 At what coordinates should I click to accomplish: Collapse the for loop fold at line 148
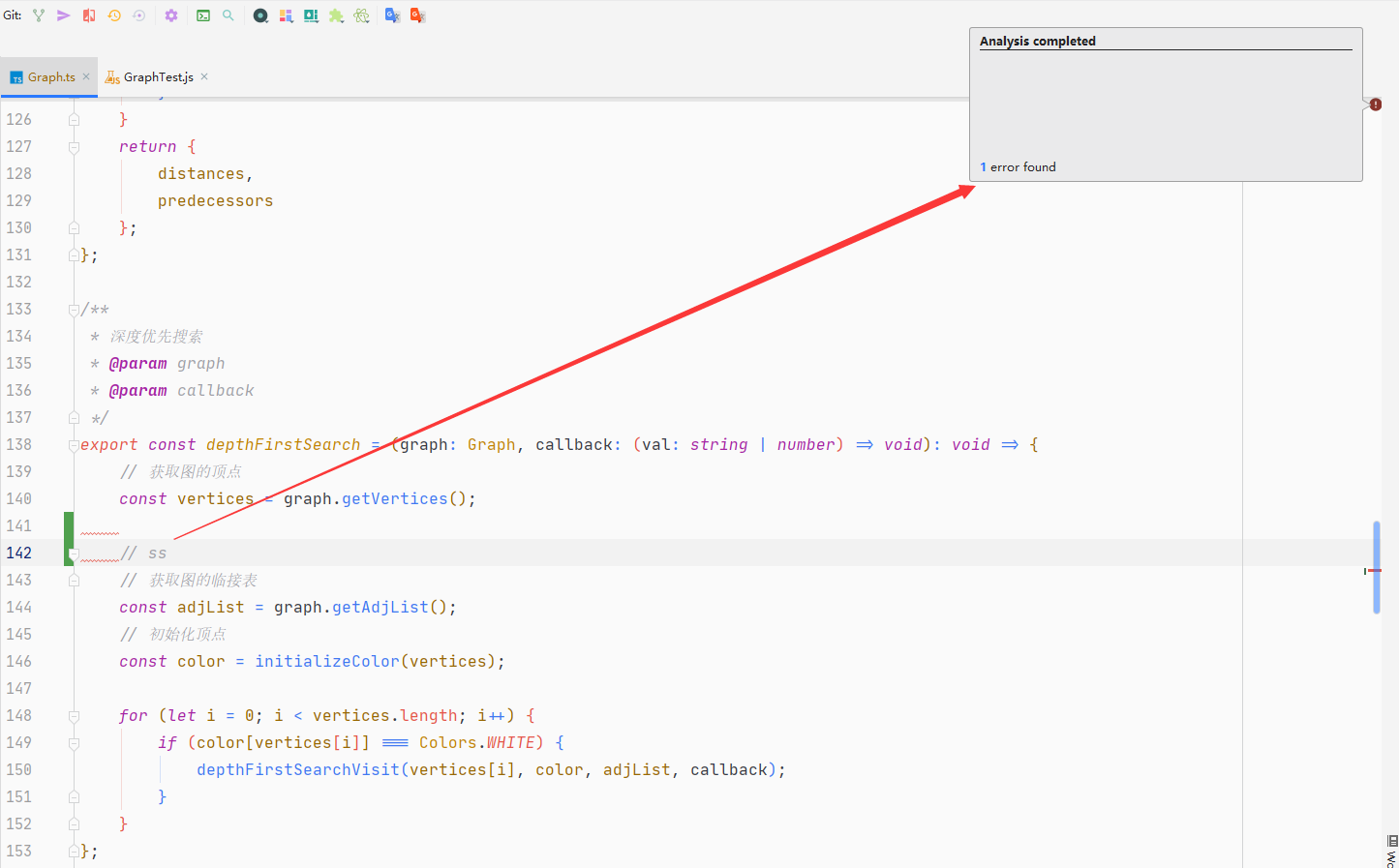click(74, 716)
